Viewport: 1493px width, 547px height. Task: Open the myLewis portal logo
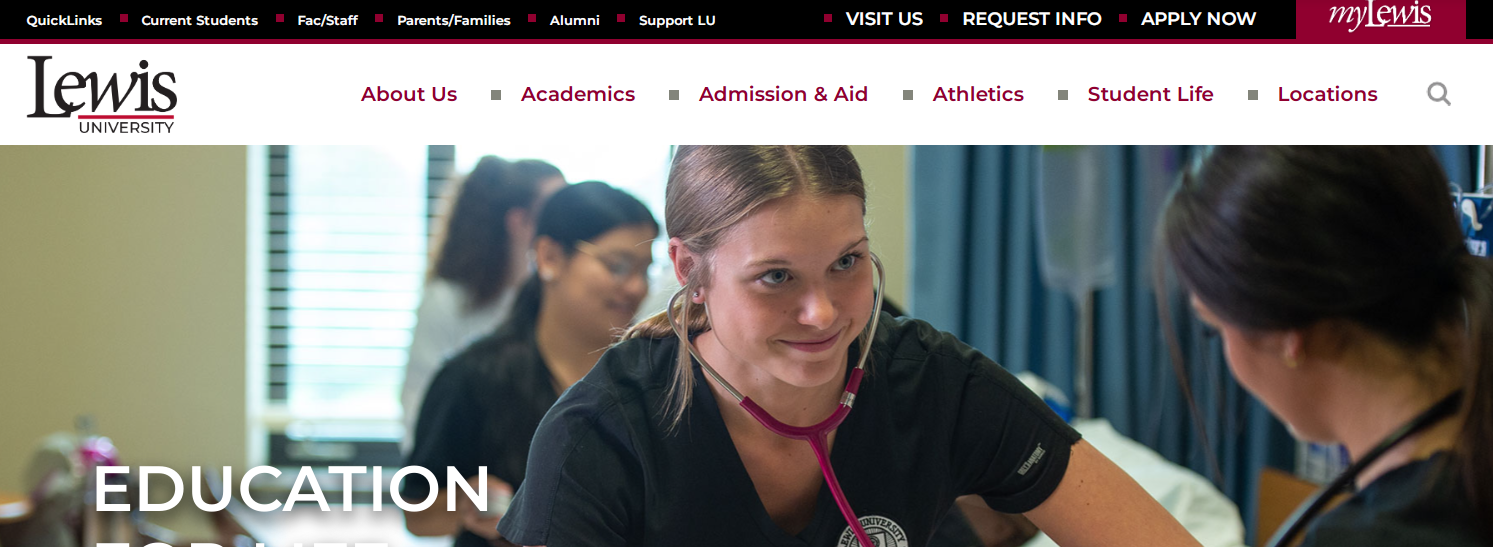point(1380,17)
